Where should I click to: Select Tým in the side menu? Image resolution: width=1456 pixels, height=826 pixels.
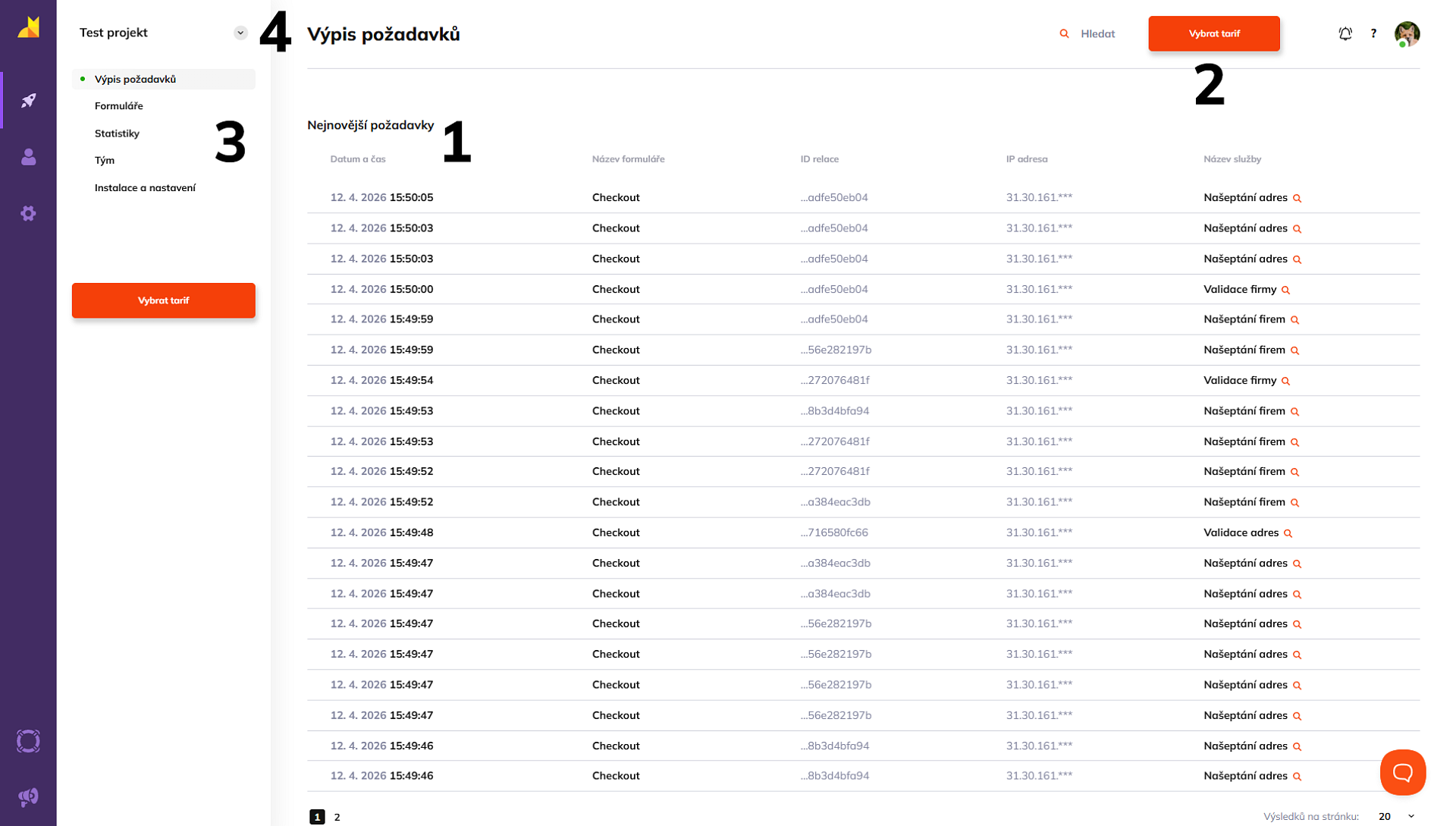coord(105,161)
